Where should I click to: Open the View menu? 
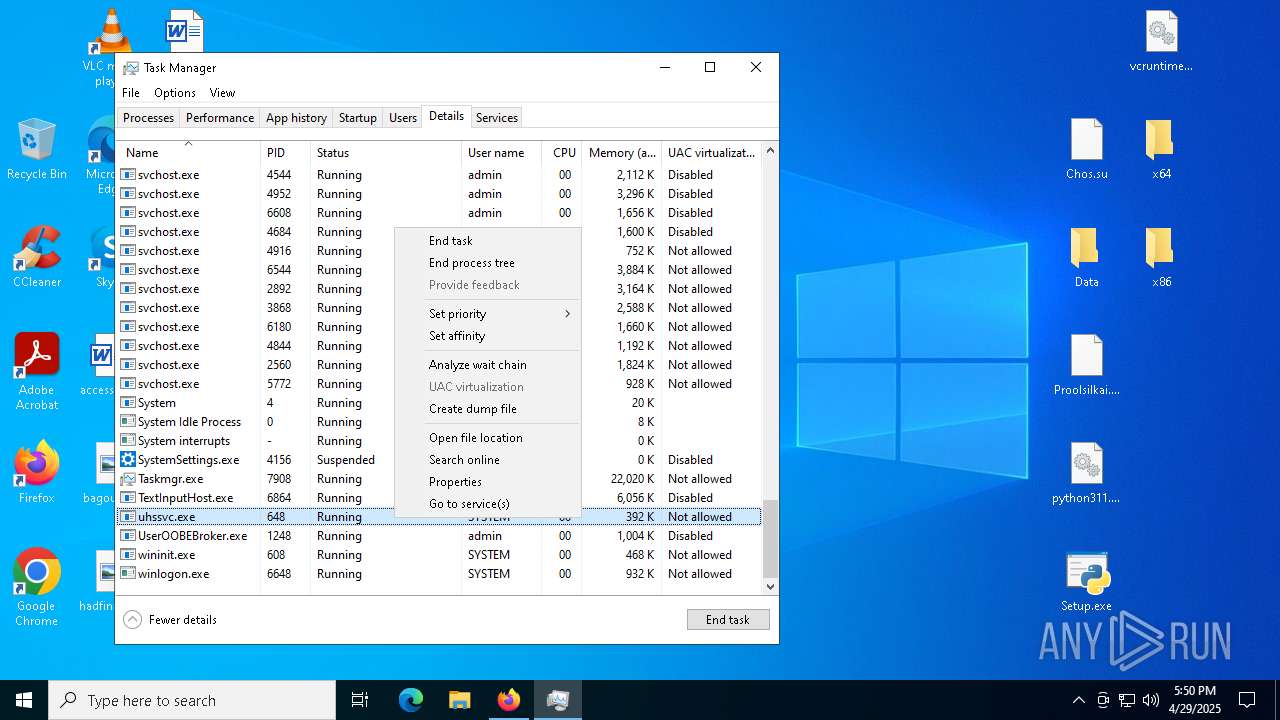(222, 93)
